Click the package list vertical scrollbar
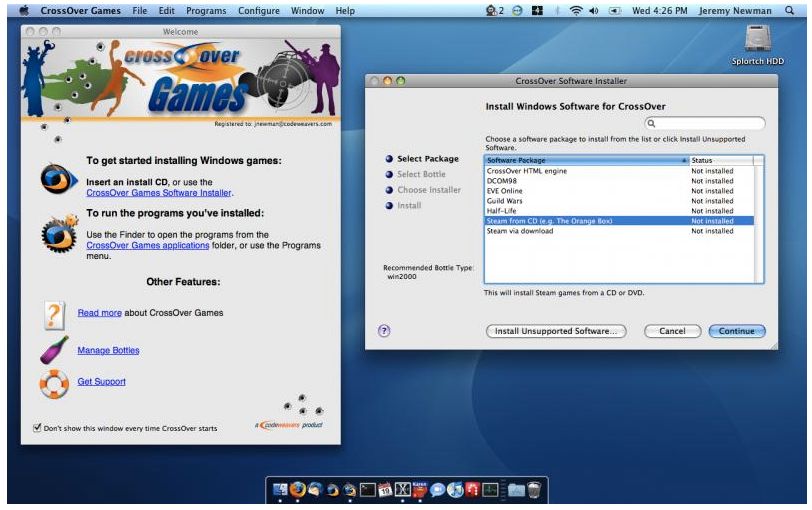This screenshot has height=510, width=812. [759, 224]
